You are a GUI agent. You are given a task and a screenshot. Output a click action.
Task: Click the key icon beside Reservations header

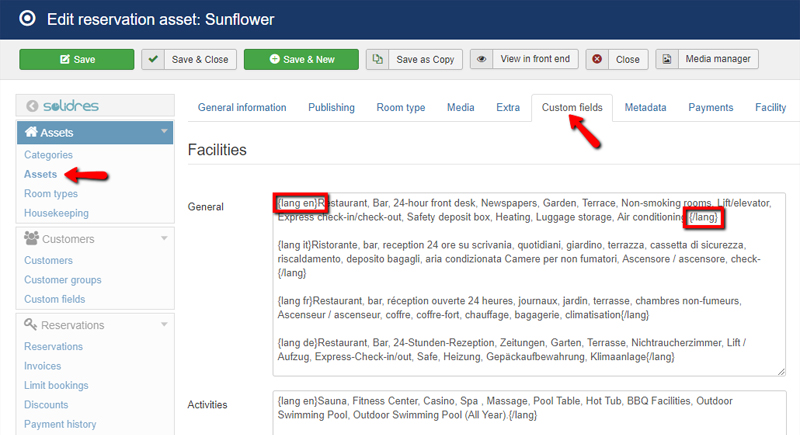31,324
